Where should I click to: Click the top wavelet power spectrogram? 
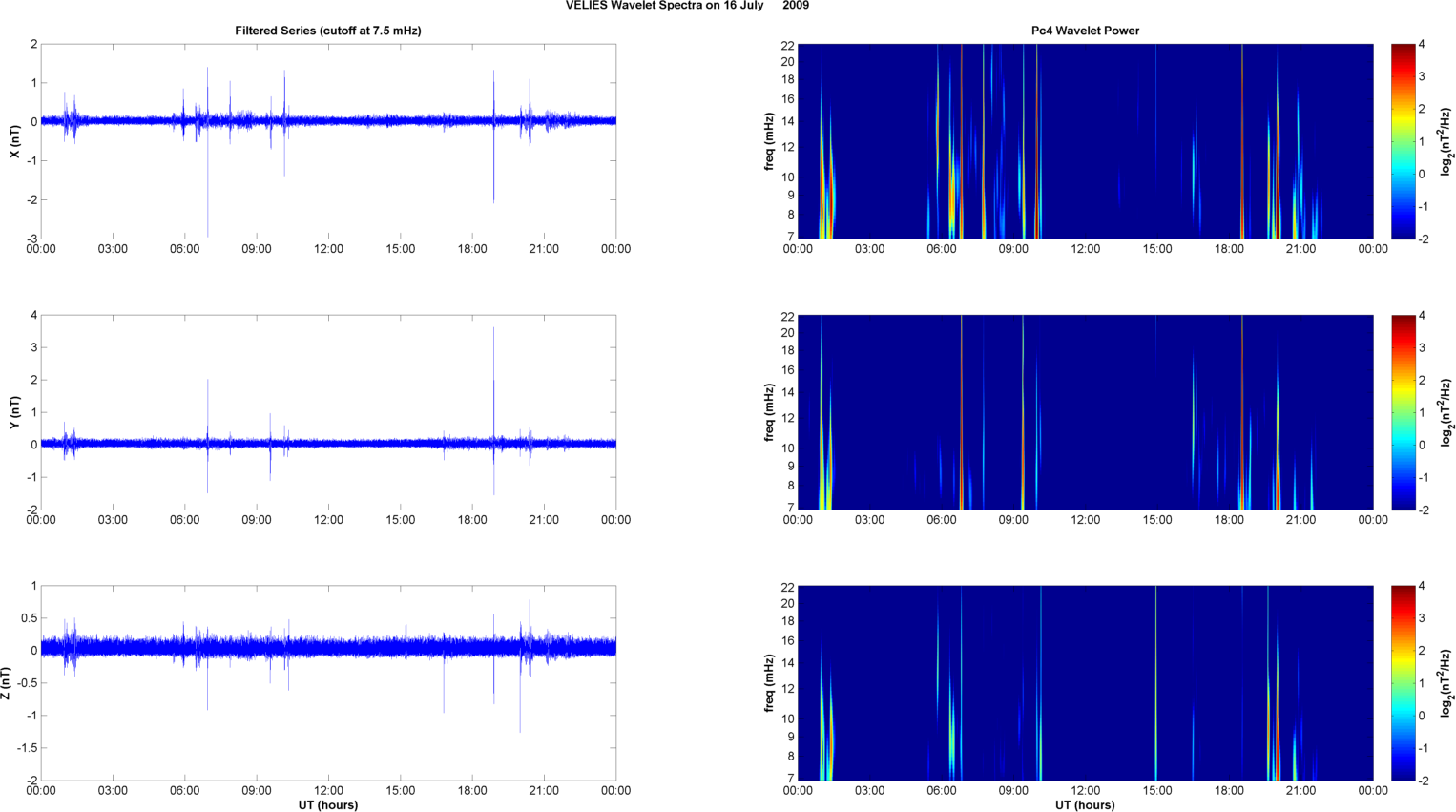1085,141
